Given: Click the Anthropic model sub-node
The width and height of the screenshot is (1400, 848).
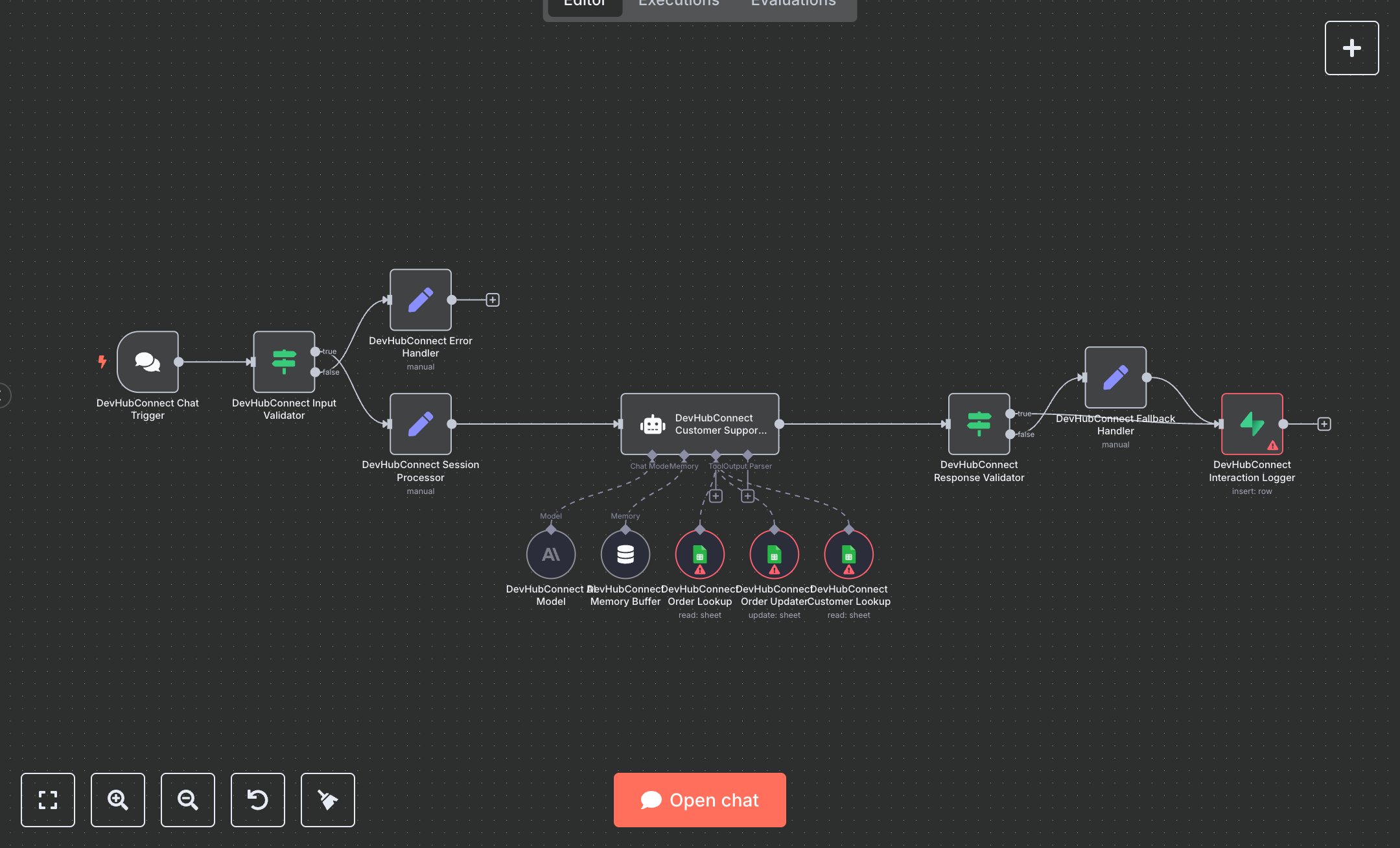Looking at the screenshot, I should tap(551, 554).
